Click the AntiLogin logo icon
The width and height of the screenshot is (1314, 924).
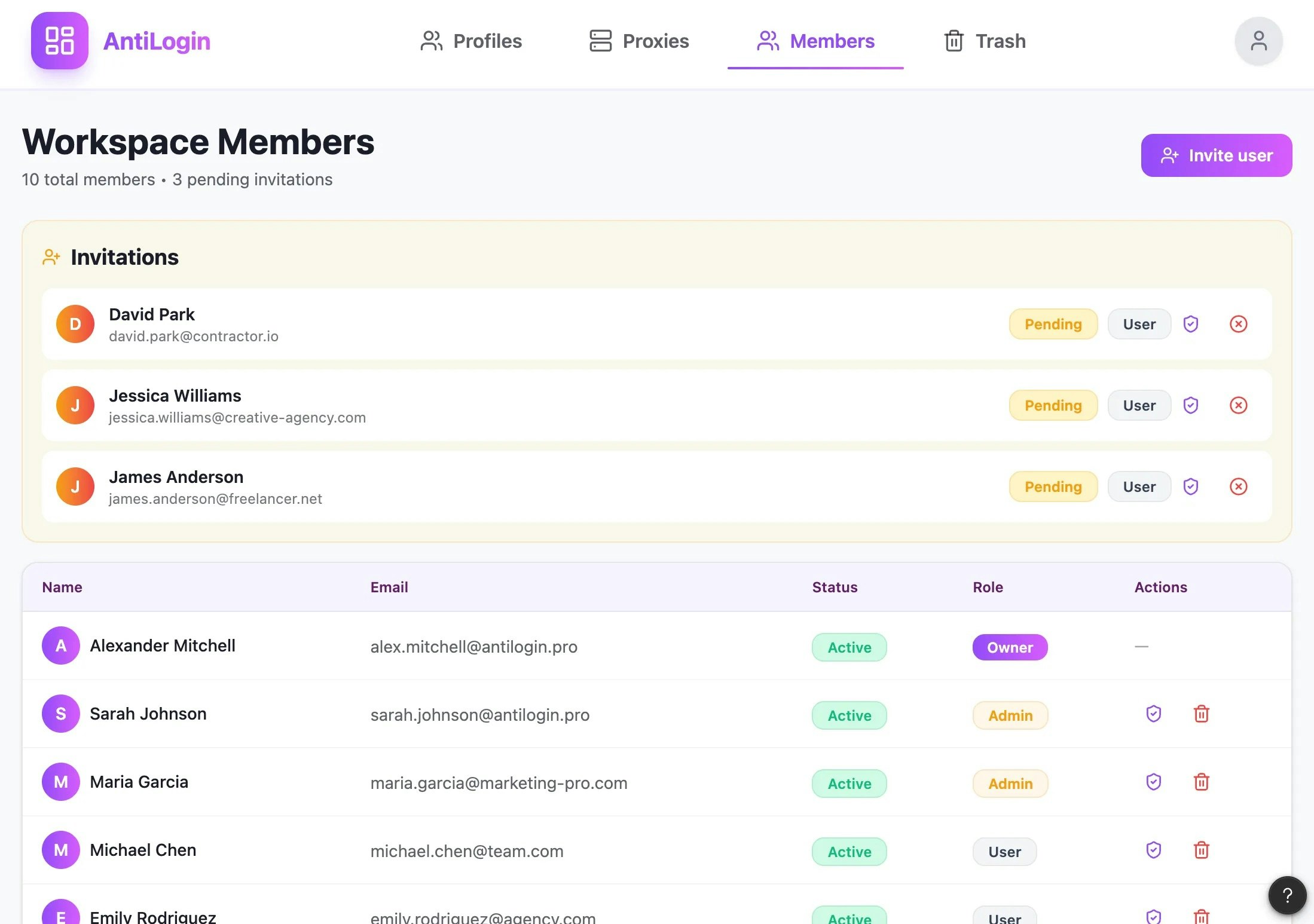pyautogui.click(x=59, y=41)
